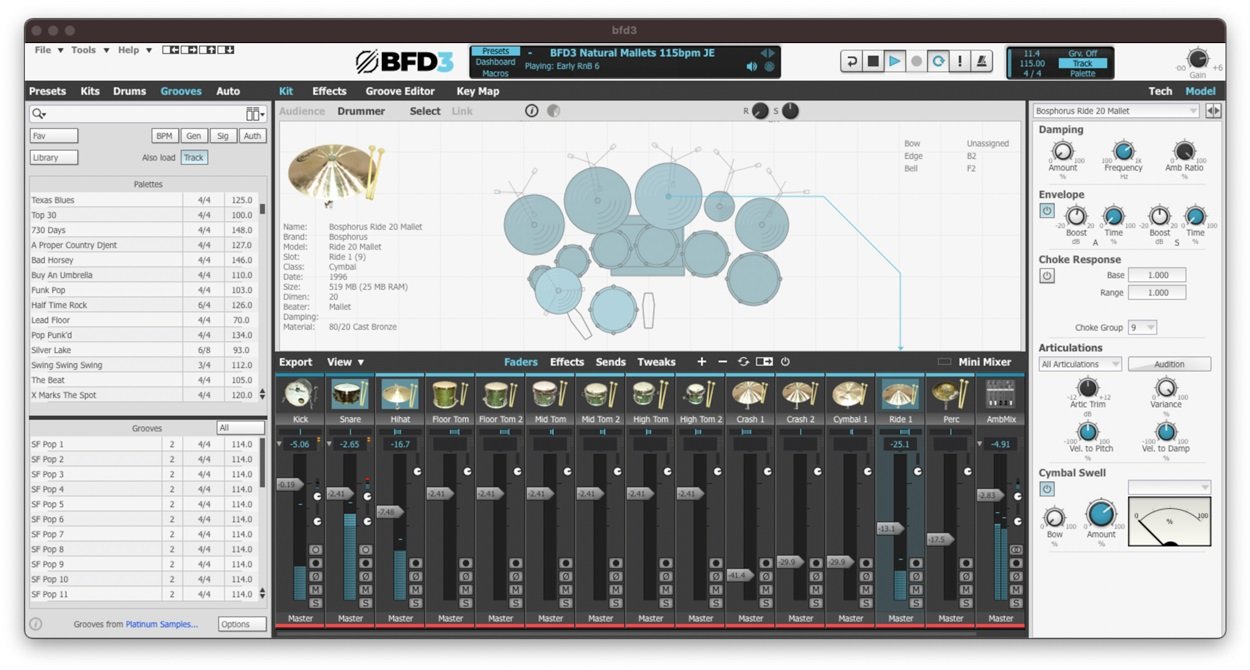
Task: Toggle the Cymbal Swell power button
Action: tap(1047, 489)
